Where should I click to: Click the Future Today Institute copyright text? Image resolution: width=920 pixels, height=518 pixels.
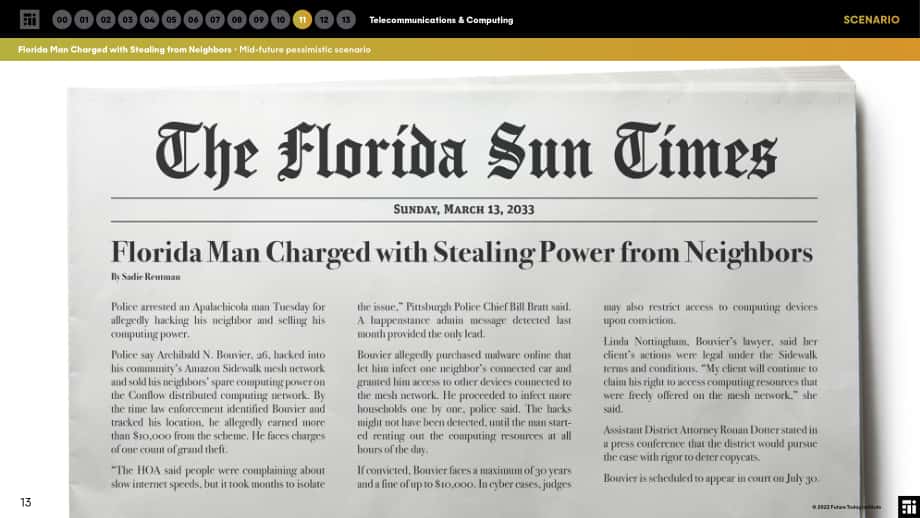(847, 507)
